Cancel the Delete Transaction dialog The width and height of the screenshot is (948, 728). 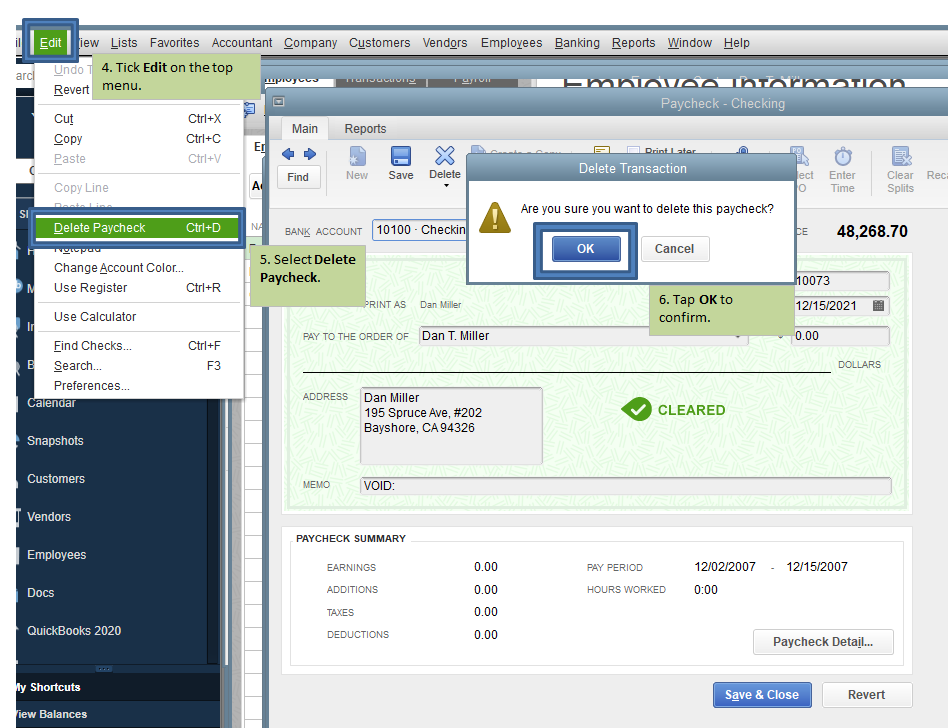click(674, 249)
